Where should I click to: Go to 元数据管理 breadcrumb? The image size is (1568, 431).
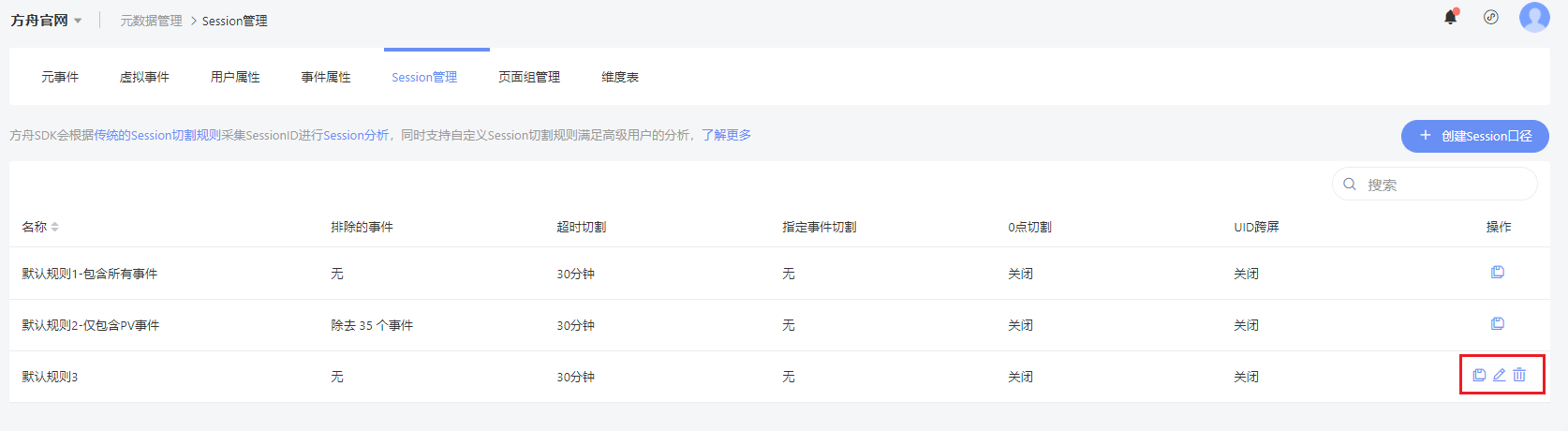151,21
